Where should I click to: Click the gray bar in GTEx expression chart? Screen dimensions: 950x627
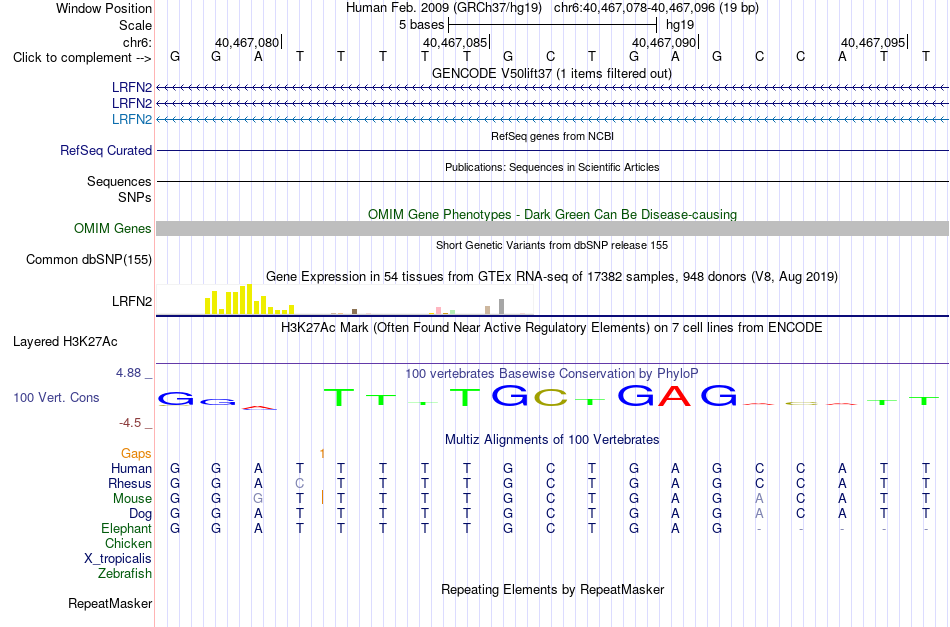click(x=502, y=307)
